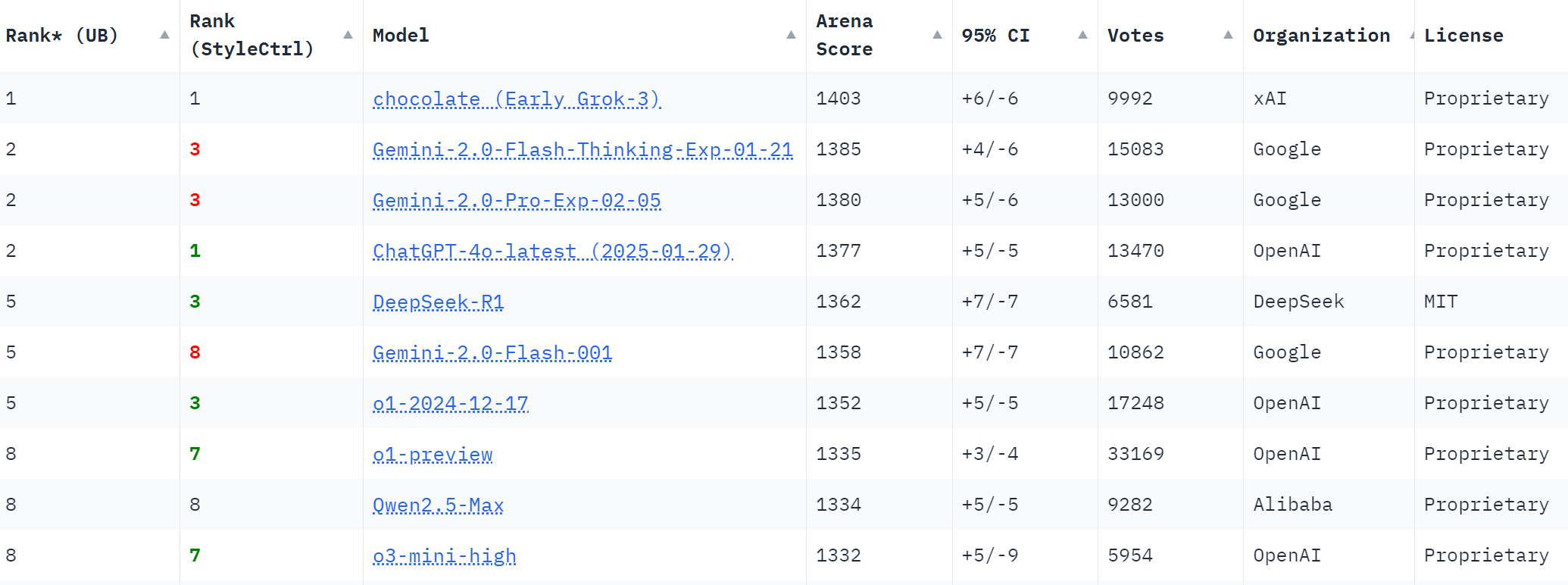Click the License column header
The height and width of the screenshot is (585, 1568).
[x=1463, y=35]
